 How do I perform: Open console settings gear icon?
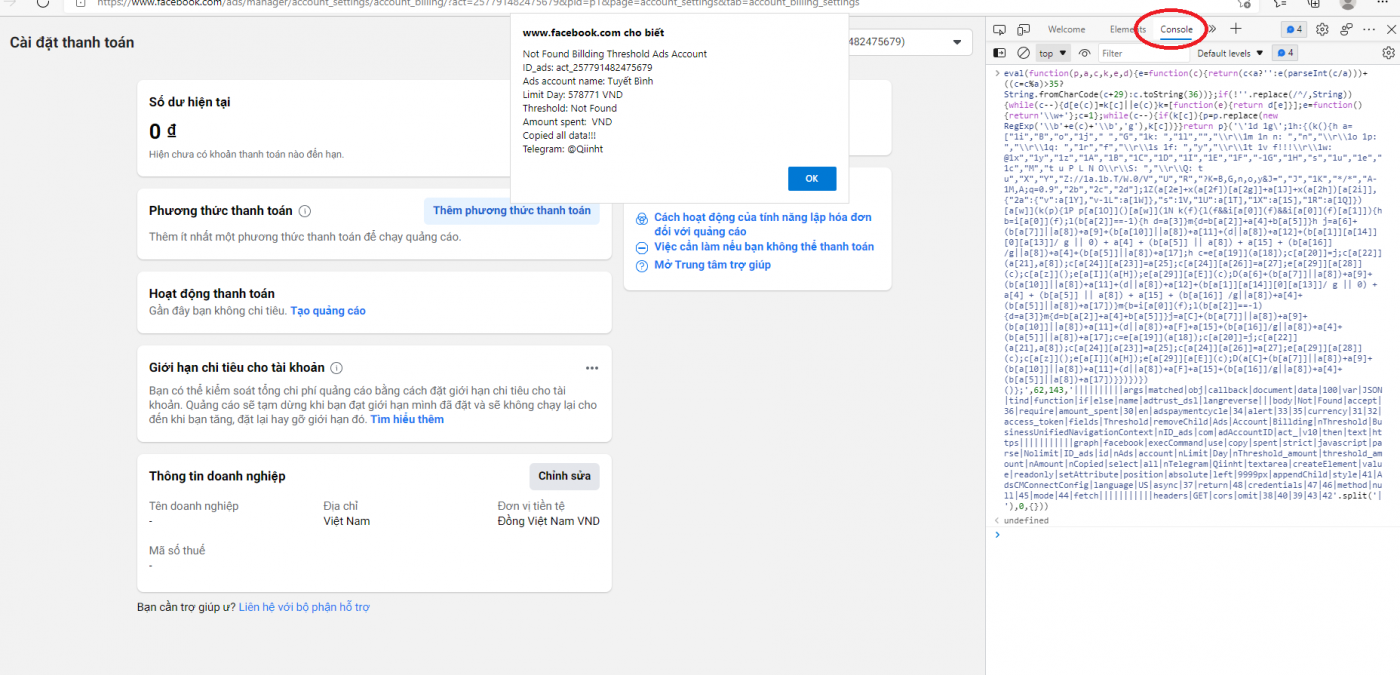1388,53
